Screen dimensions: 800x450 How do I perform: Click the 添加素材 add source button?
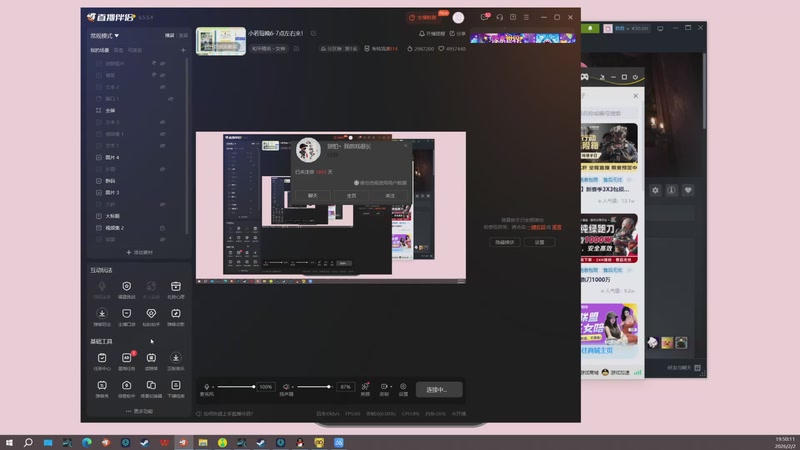click(138, 252)
